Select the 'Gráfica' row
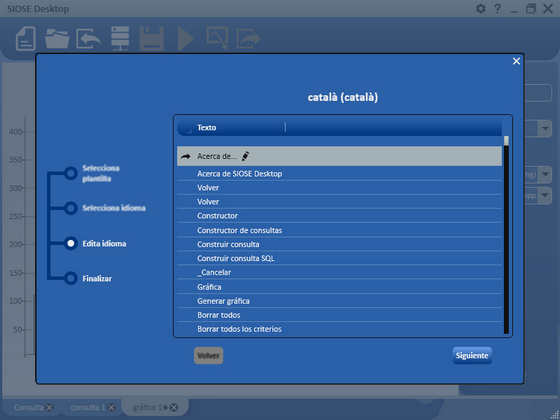This screenshot has width=560, height=420. pos(339,287)
